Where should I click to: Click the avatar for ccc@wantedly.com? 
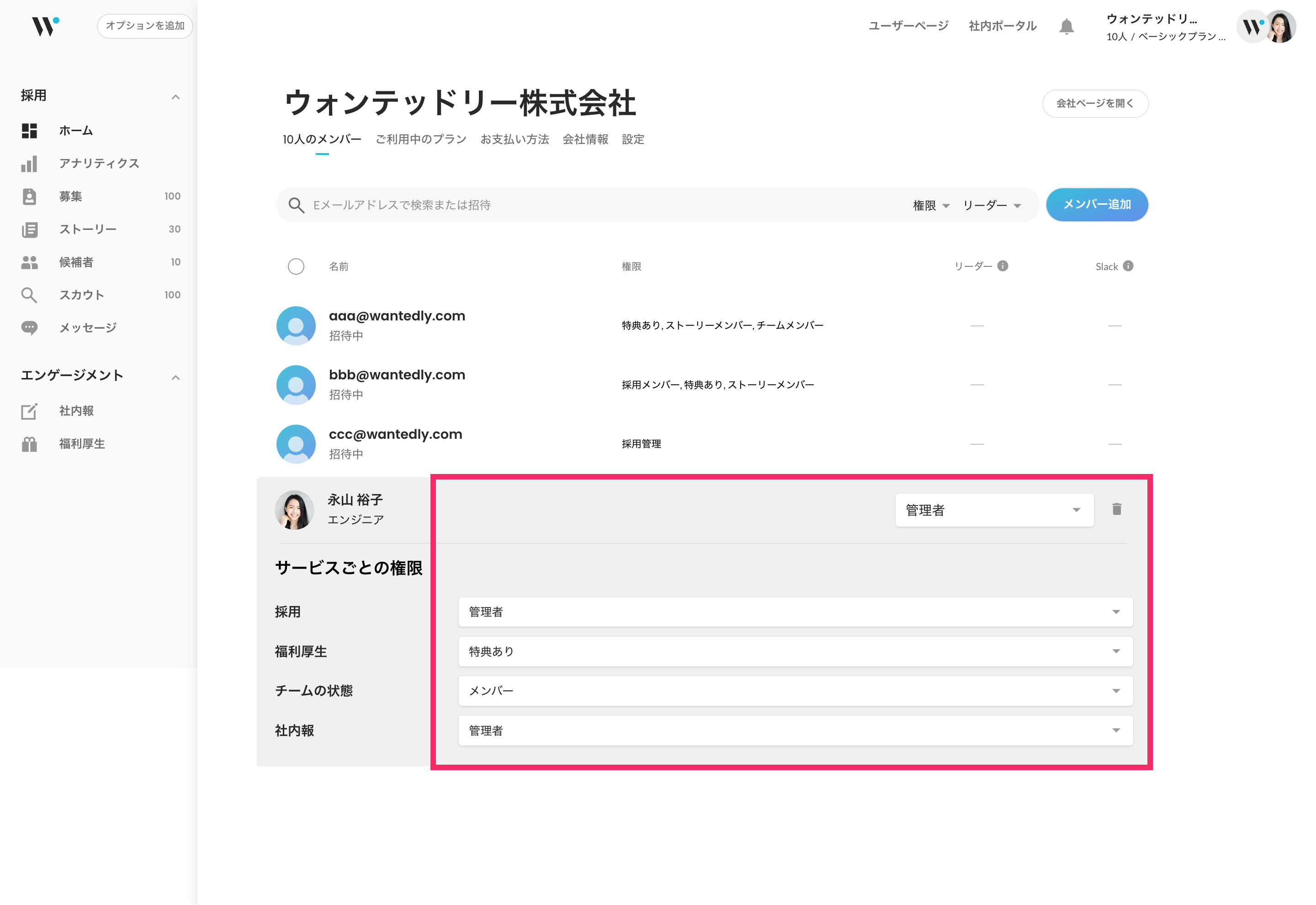[296, 444]
